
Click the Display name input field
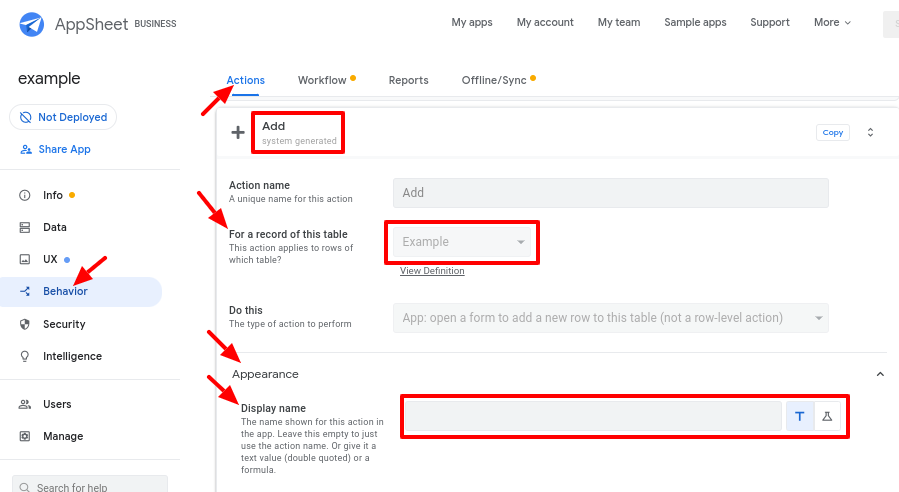point(593,416)
